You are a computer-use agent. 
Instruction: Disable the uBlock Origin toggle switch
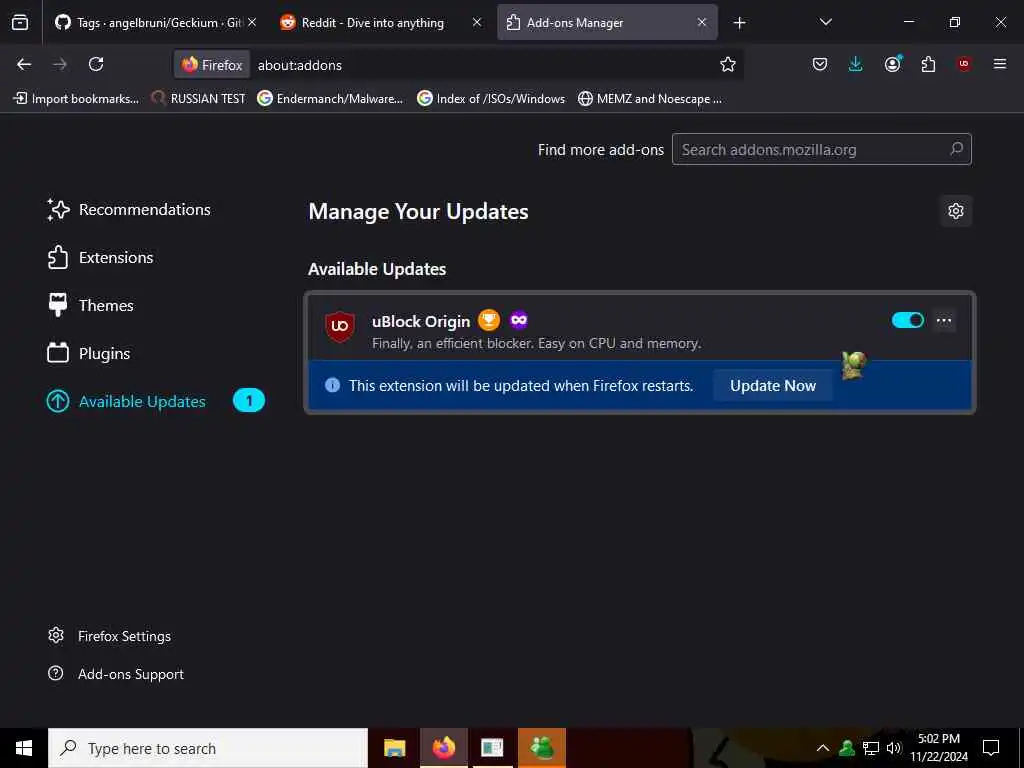pos(908,320)
